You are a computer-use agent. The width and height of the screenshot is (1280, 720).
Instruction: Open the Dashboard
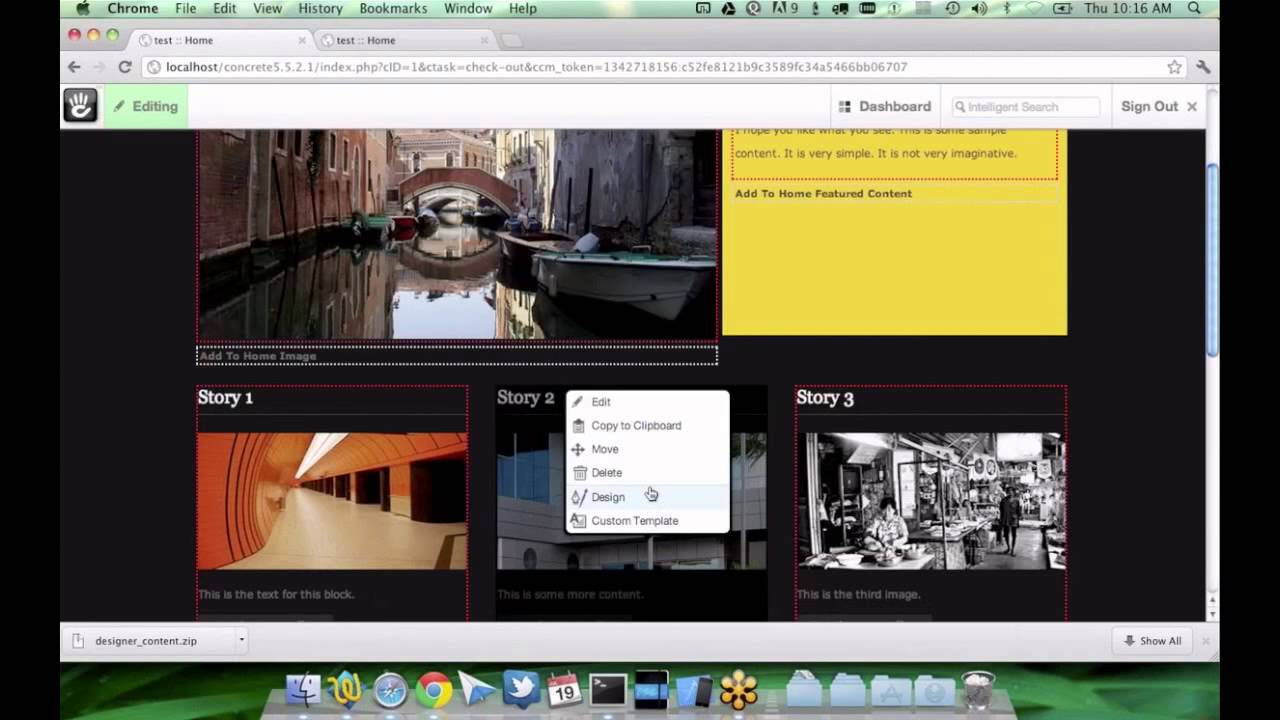[885, 106]
